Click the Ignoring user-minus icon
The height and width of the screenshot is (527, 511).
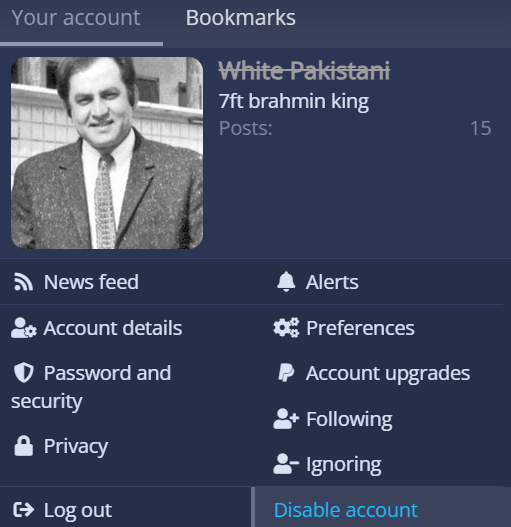(x=286, y=464)
